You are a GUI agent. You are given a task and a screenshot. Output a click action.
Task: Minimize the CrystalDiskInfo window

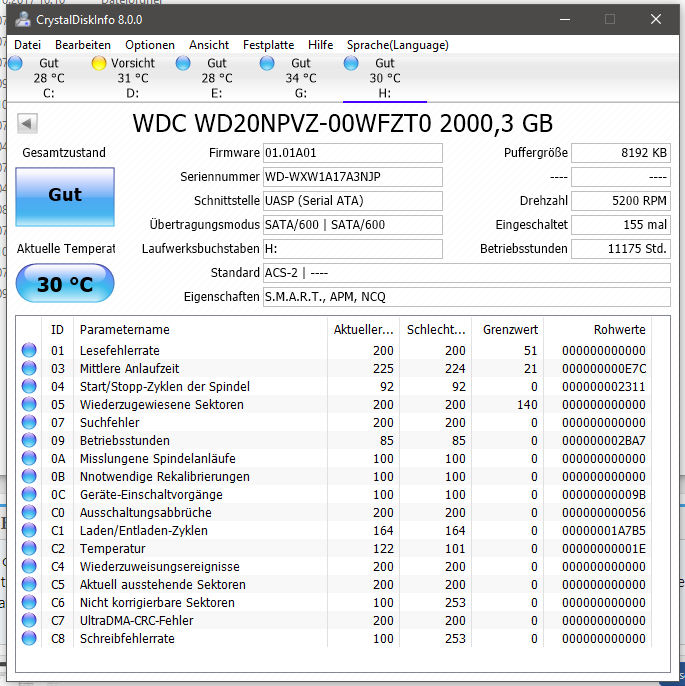[x=565, y=19]
